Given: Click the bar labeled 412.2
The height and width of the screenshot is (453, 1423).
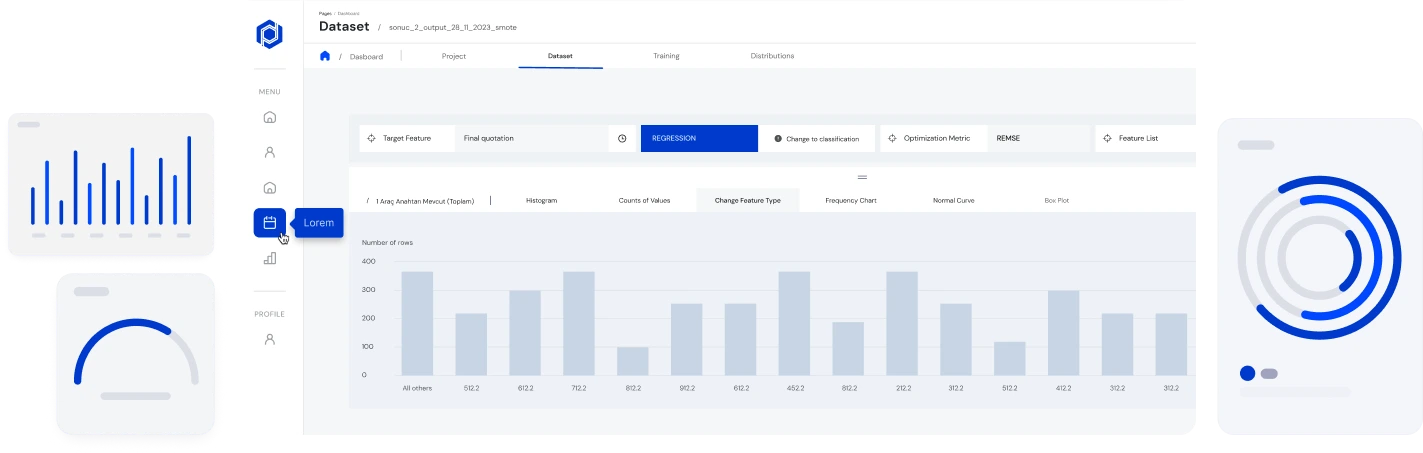Looking at the screenshot, I should (x=1063, y=333).
